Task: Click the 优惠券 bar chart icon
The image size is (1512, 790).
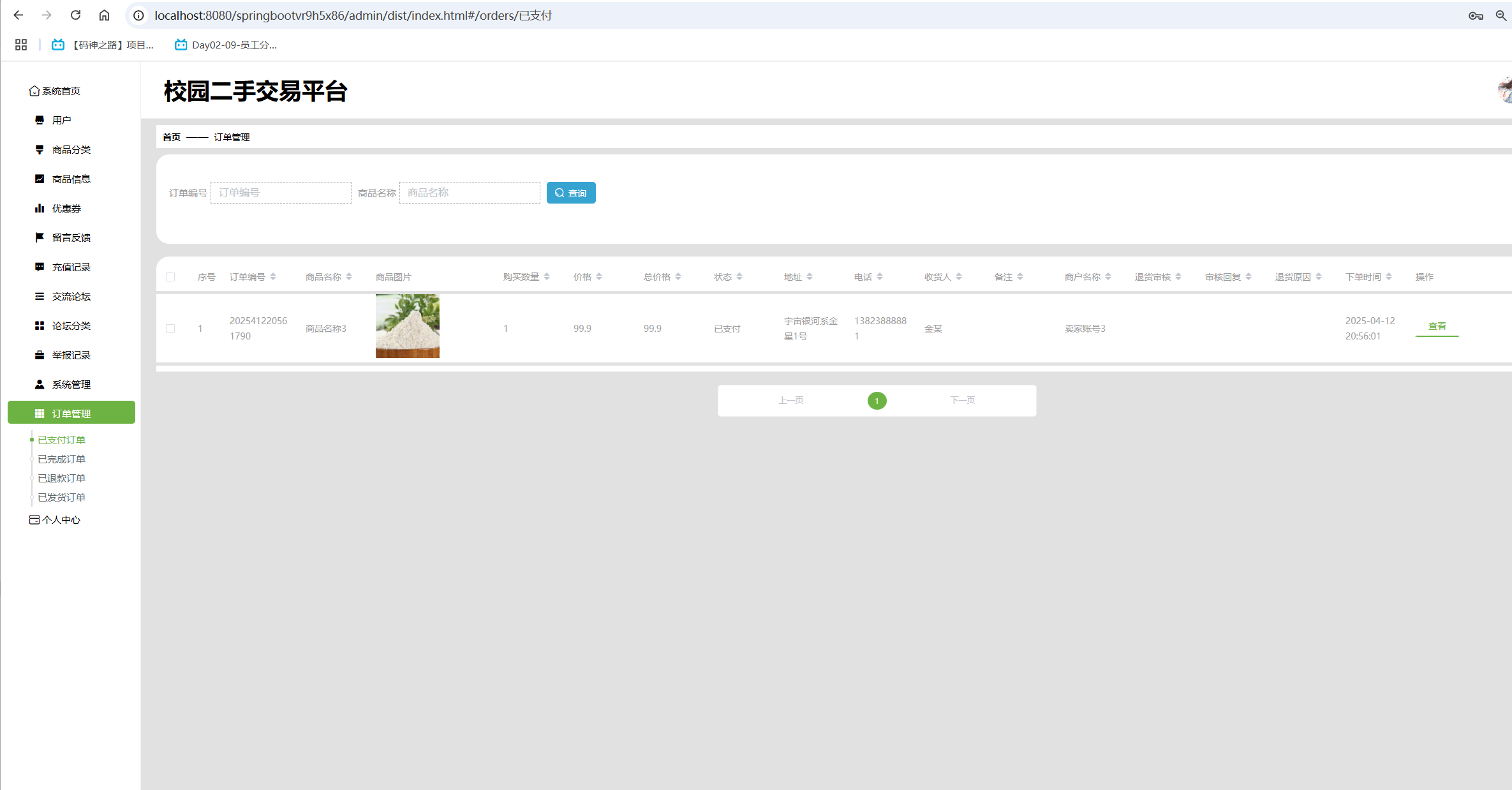Action: [40, 208]
